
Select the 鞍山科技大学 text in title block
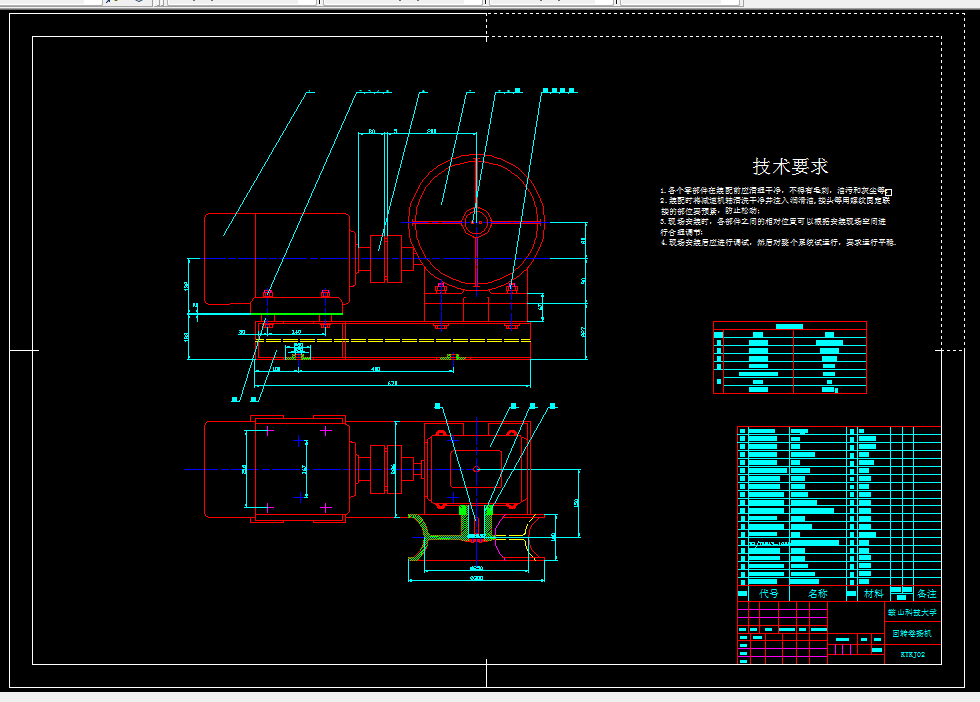pyautogui.click(x=912, y=613)
